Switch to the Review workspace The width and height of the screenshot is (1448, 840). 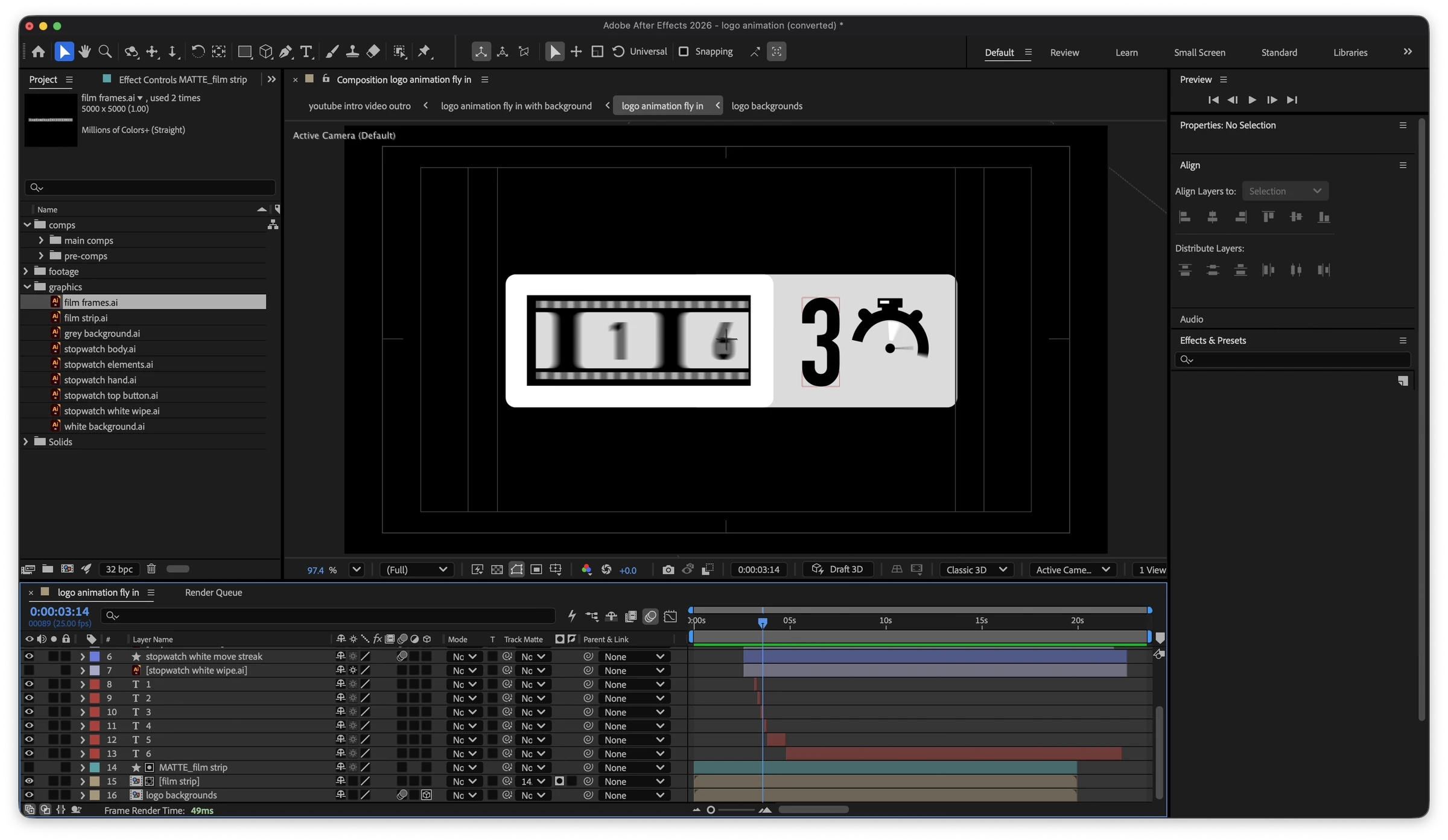1064,52
